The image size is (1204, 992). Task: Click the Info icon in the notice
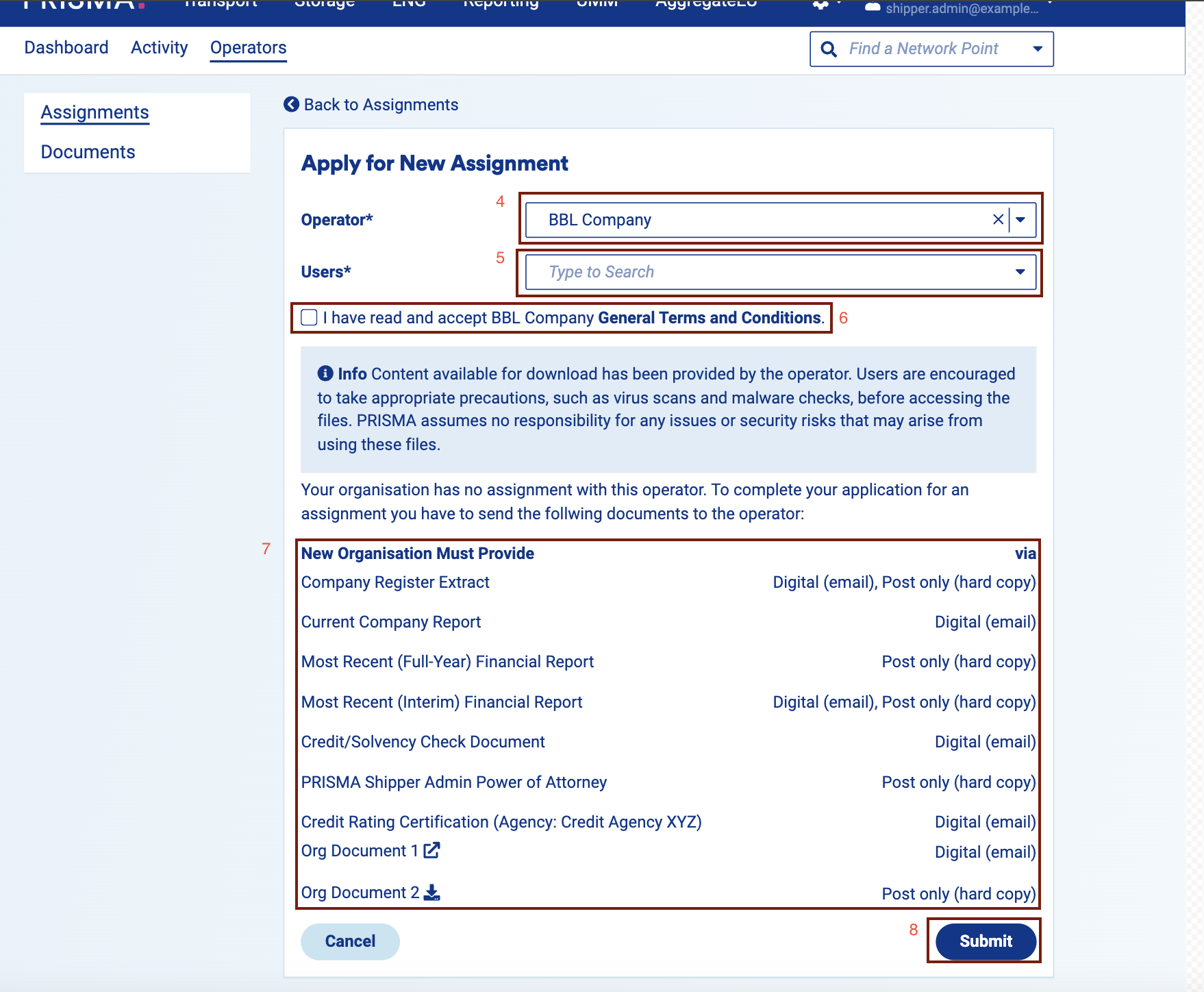click(325, 373)
